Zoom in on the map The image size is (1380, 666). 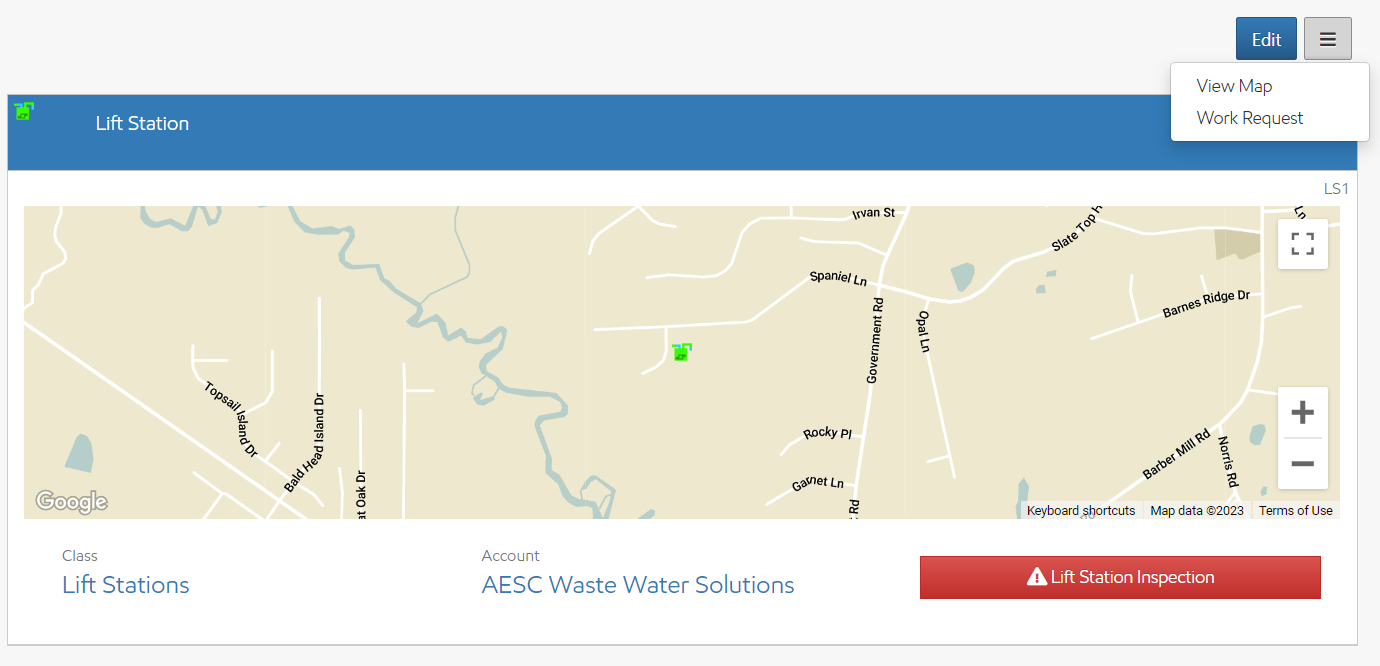click(x=1302, y=413)
